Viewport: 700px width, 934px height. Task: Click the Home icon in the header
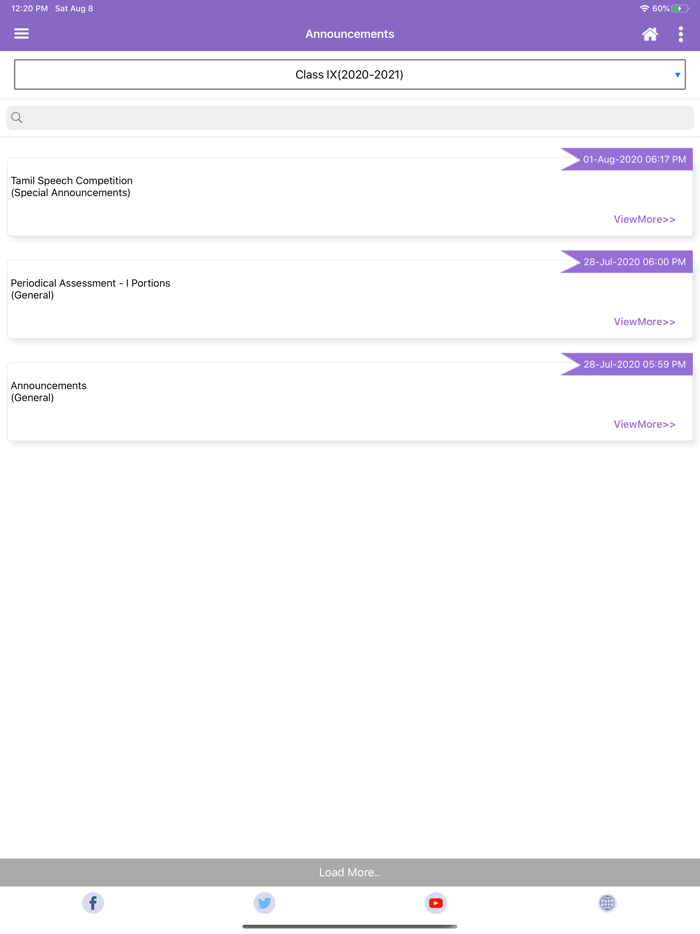pyautogui.click(x=650, y=33)
